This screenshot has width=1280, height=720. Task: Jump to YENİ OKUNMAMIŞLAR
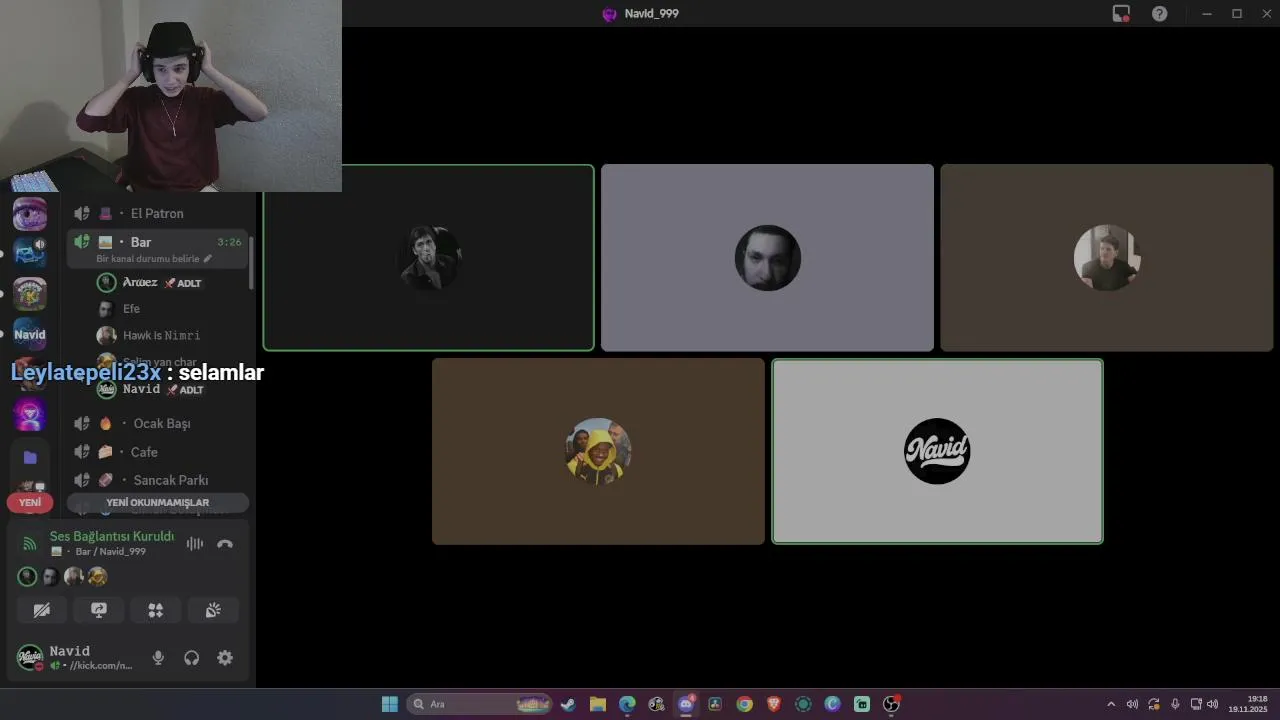pos(158,502)
